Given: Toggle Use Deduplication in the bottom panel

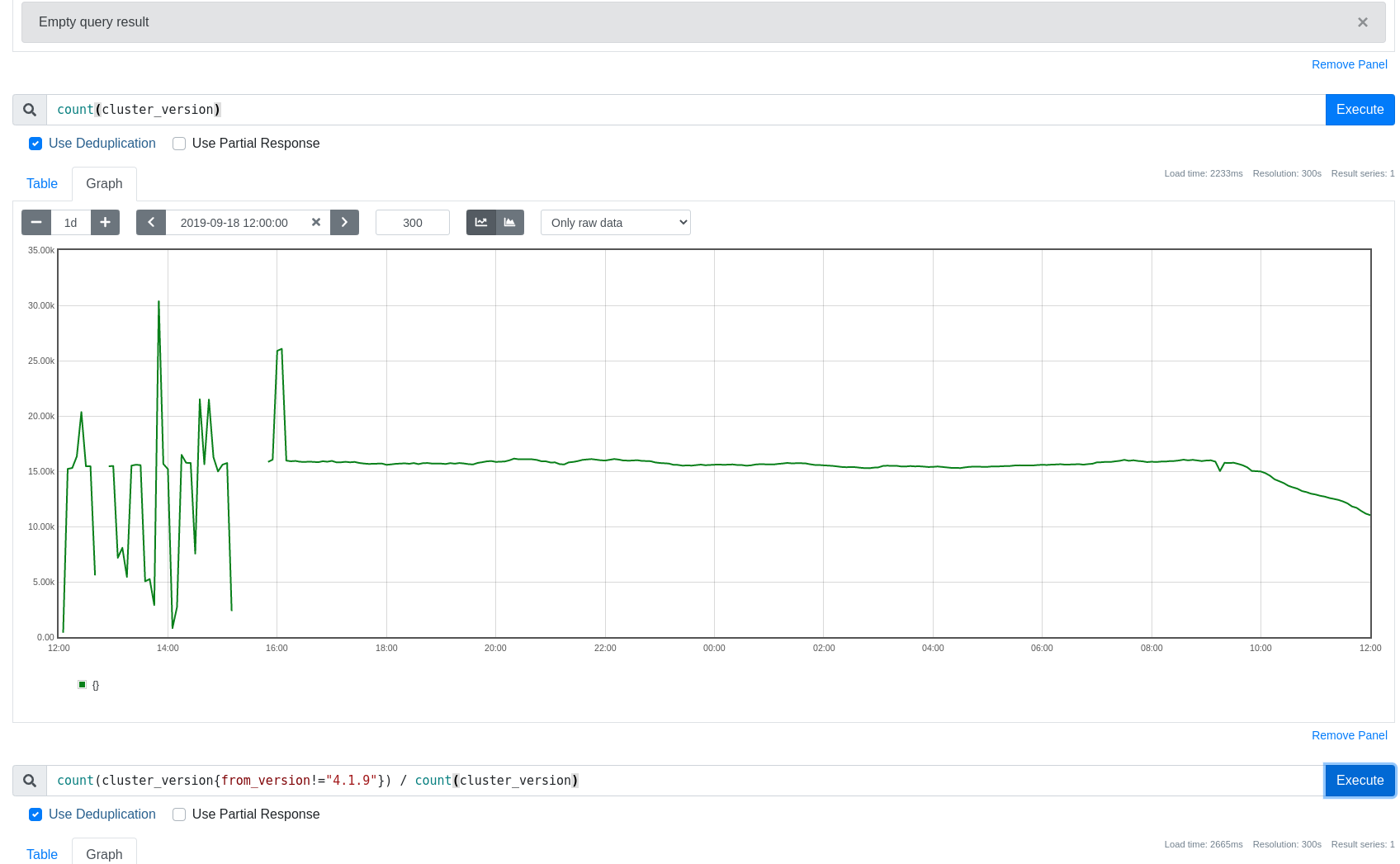Looking at the screenshot, I should coord(35,814).
